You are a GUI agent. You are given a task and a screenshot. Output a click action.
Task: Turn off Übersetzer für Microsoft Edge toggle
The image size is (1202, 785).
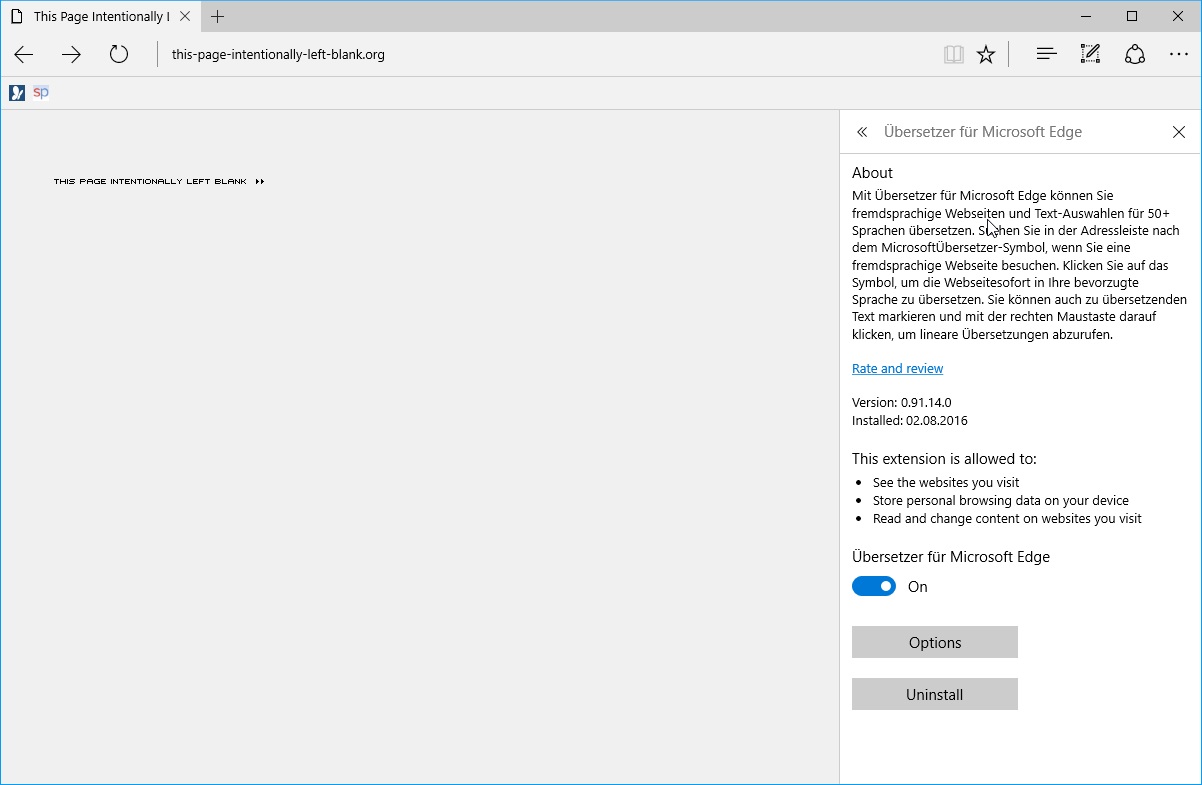[x=874, y=587]
